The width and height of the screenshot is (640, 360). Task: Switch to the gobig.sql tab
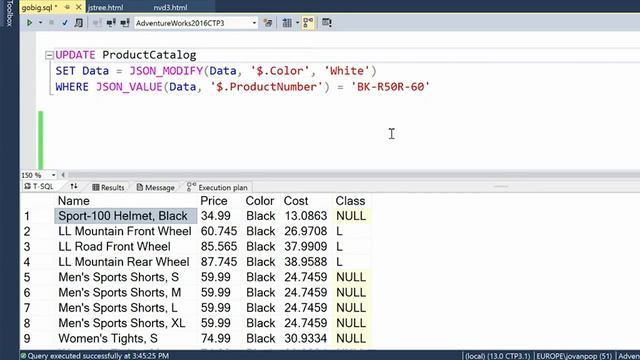[39, 7]
